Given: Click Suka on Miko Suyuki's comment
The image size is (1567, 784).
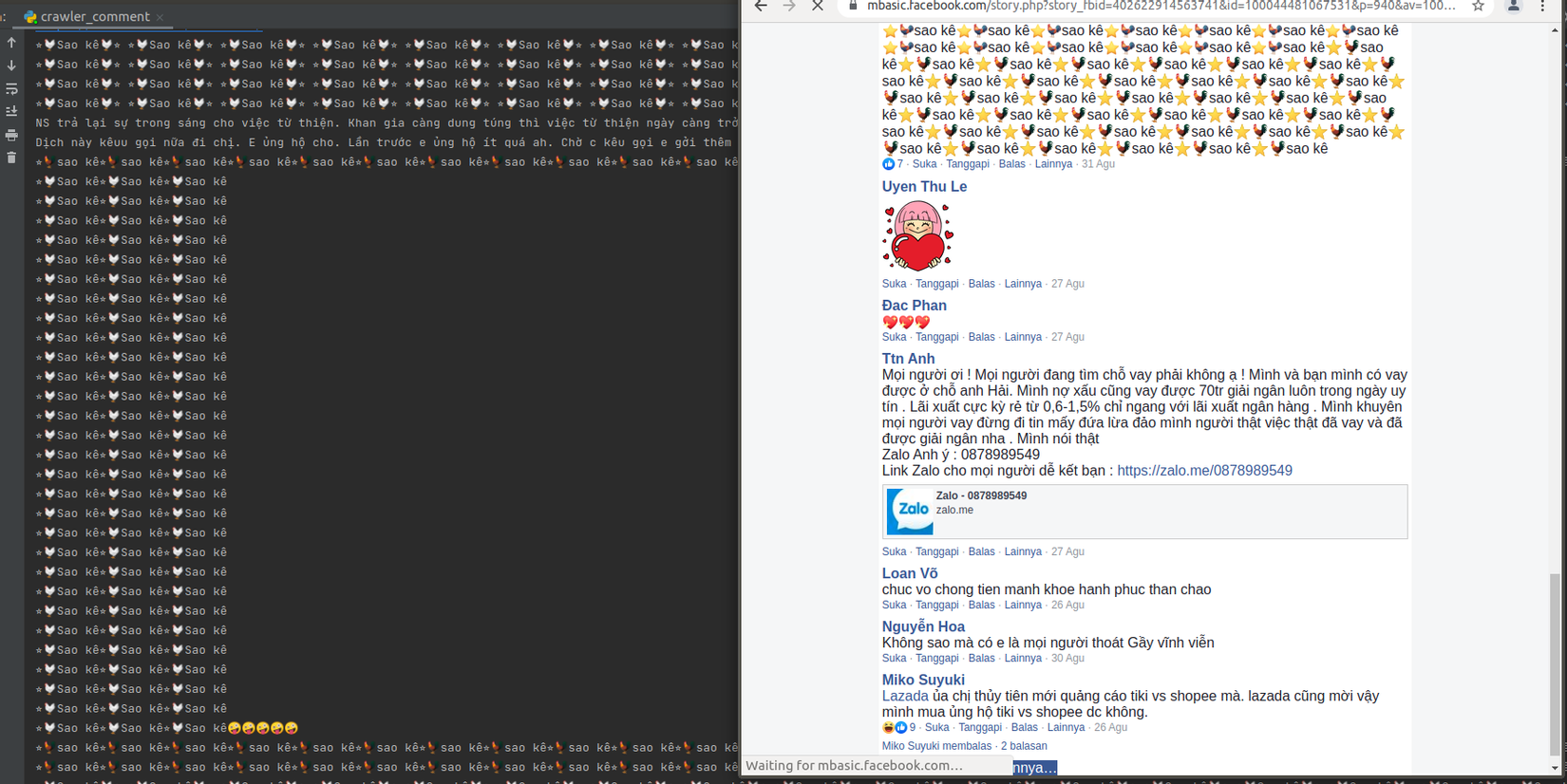Looking at the screenshot, I should [936, 728].
